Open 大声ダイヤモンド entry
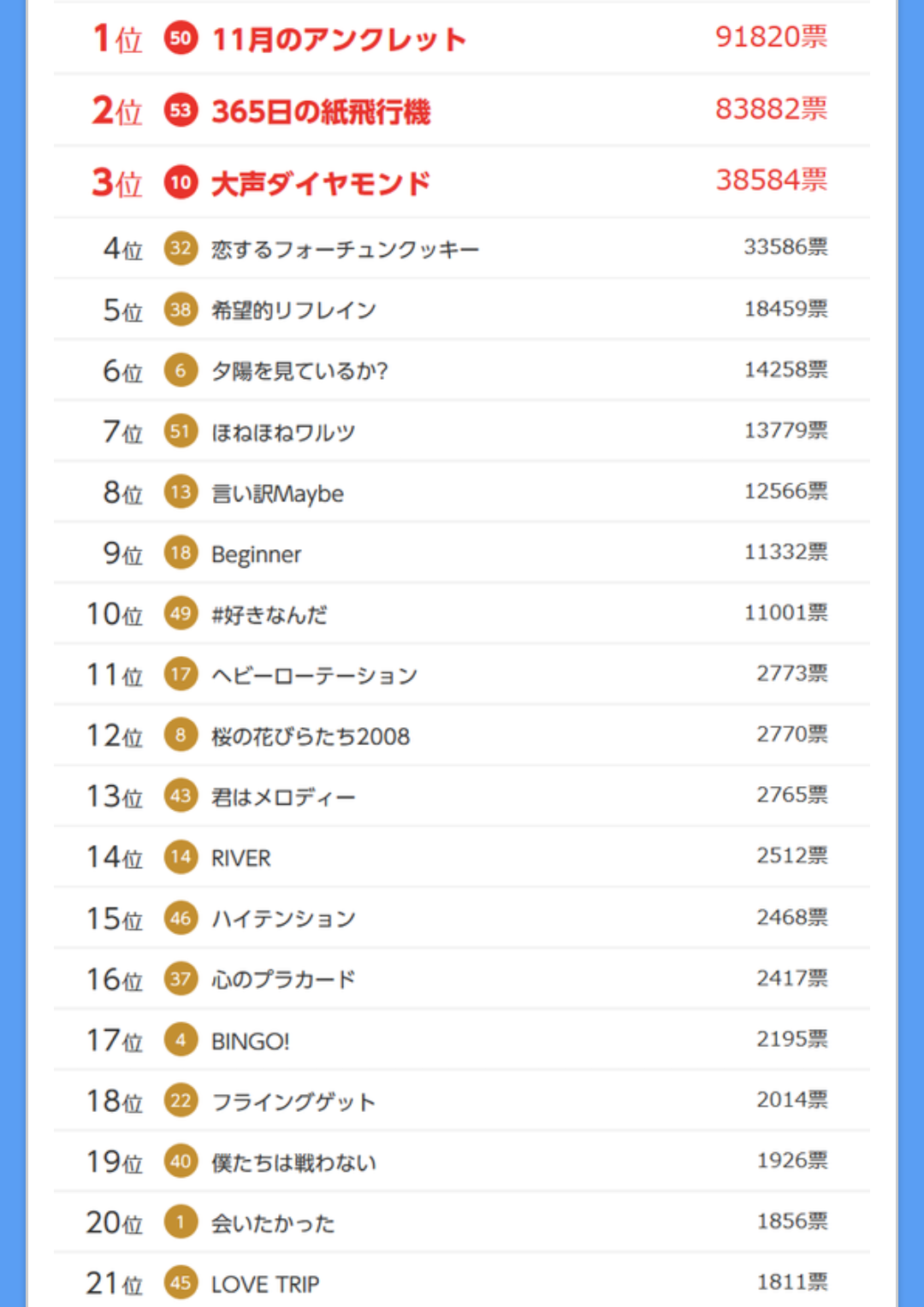Screen dimensions: 924x1307 [321, 183]
